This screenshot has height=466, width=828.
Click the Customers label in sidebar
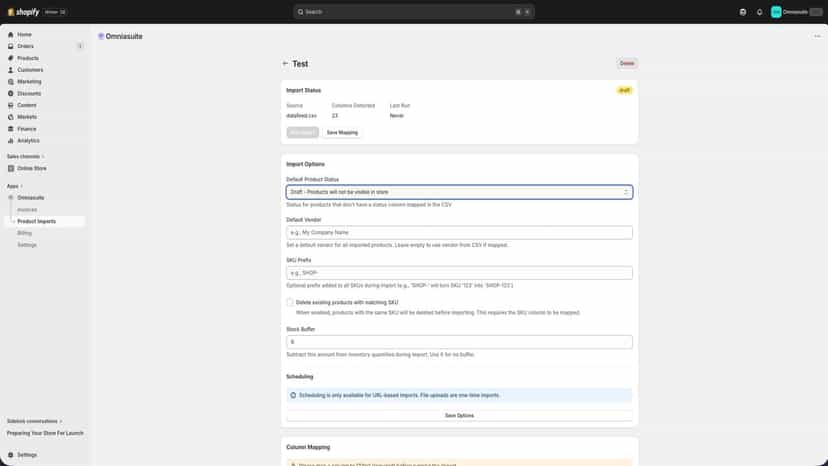coord(30,70)
